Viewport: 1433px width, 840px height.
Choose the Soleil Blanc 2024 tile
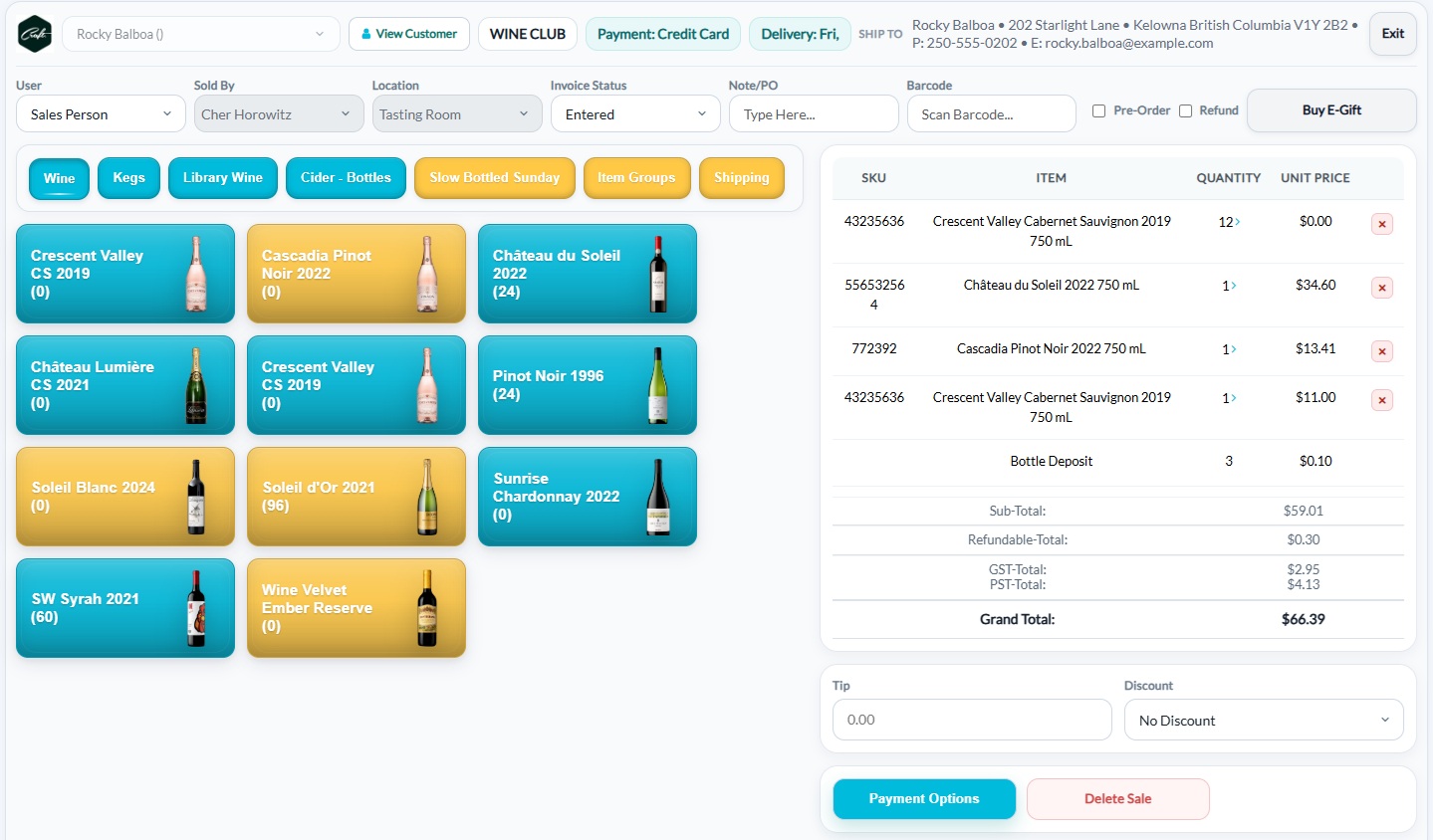tap(125, 497)
